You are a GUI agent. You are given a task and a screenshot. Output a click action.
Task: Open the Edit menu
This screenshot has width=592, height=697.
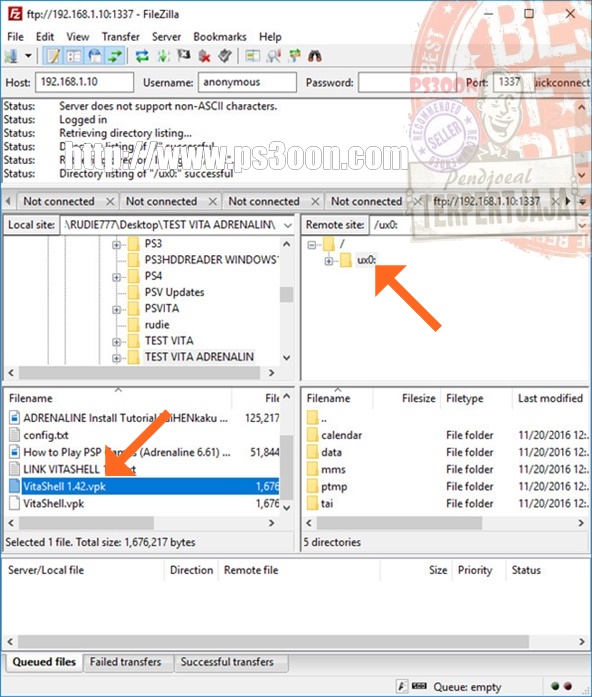pyautogui.click(x=45, y=36)
